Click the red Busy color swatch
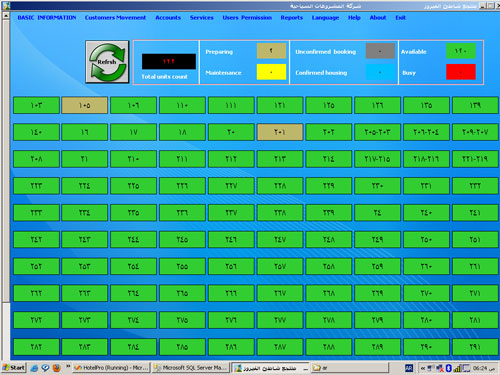The width and height of the screenshot is (500, 375). point(461,72)
